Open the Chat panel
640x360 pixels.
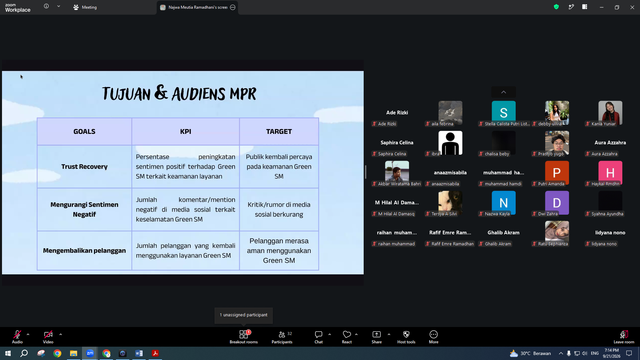(318, 337)
